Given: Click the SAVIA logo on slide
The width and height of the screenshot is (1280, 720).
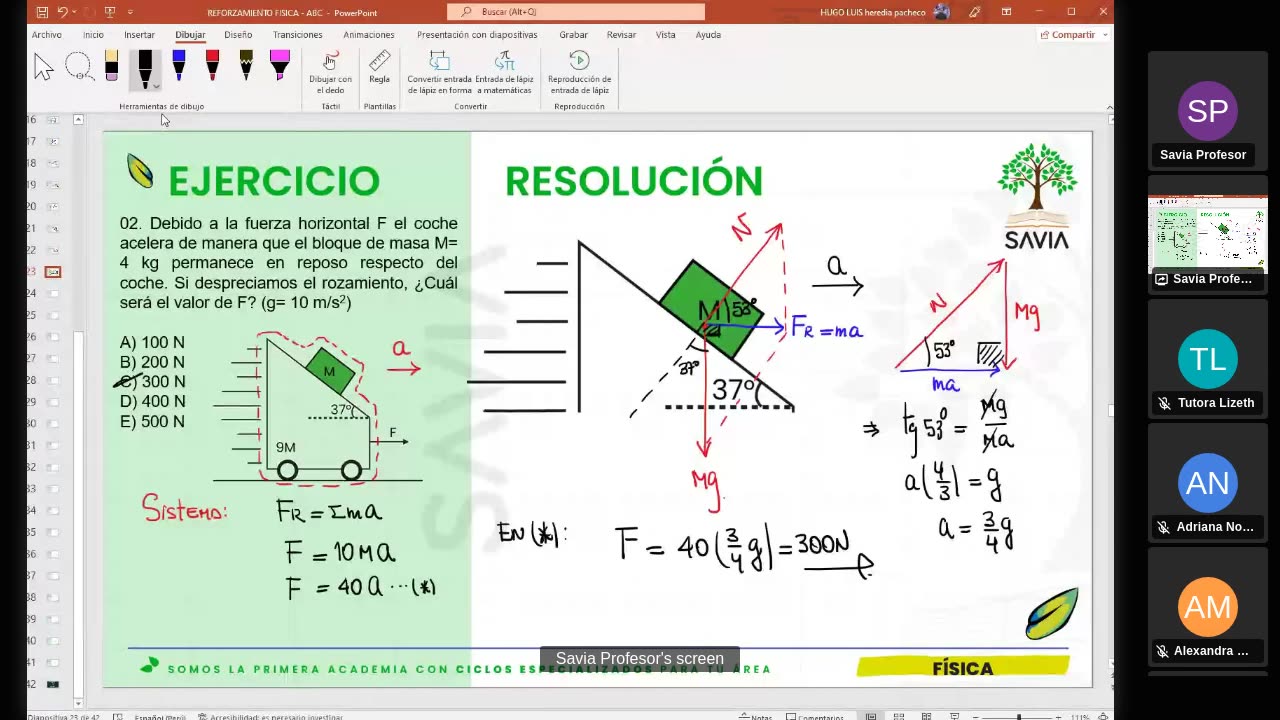Looking at the screenshot, I should tap(1037, 196).
